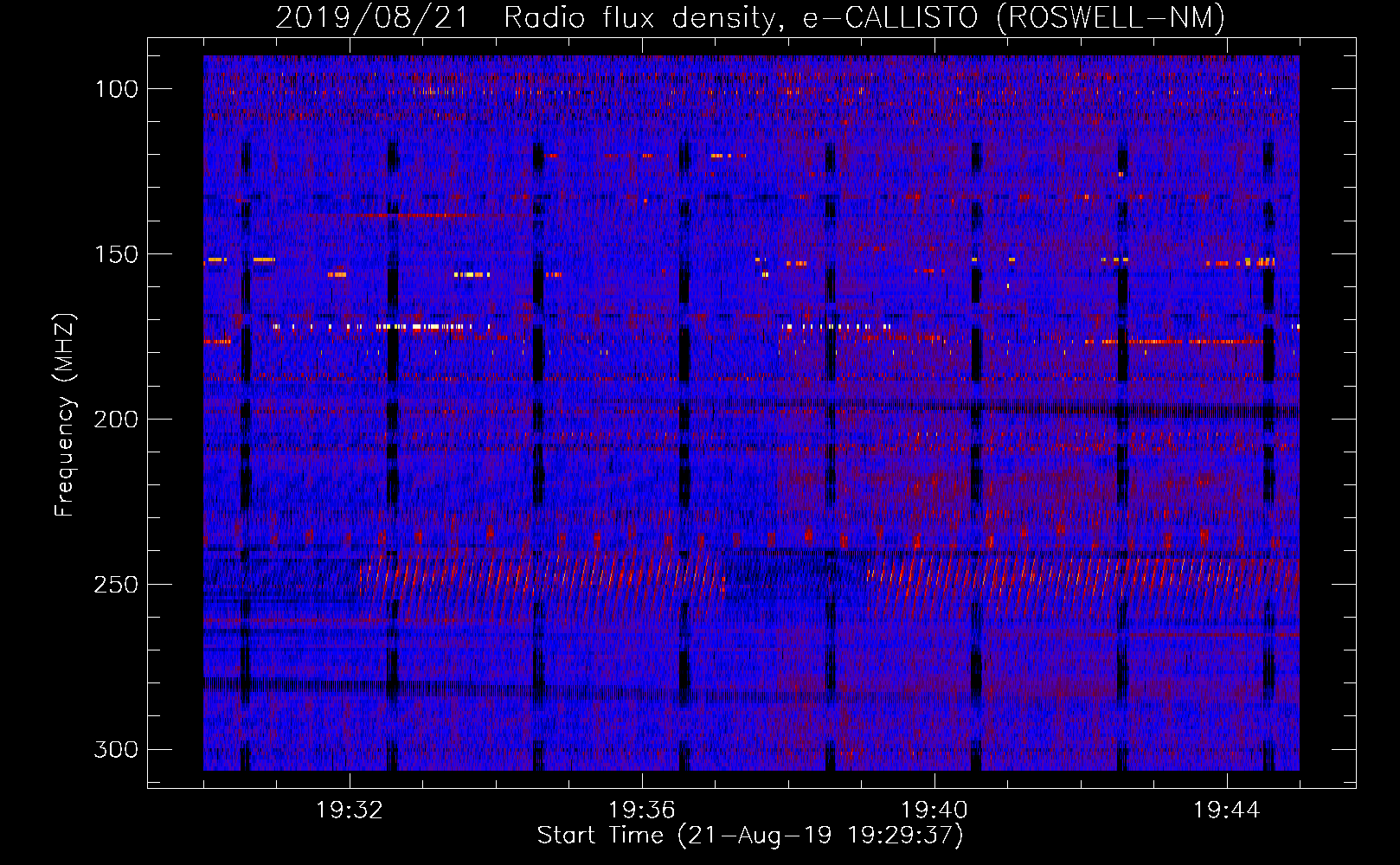This screenshot has height=865, width=1400.
Task: Click the plot title mentioning e-CALLISTO (ROSWELL-NM)
Action: (750, 17)
